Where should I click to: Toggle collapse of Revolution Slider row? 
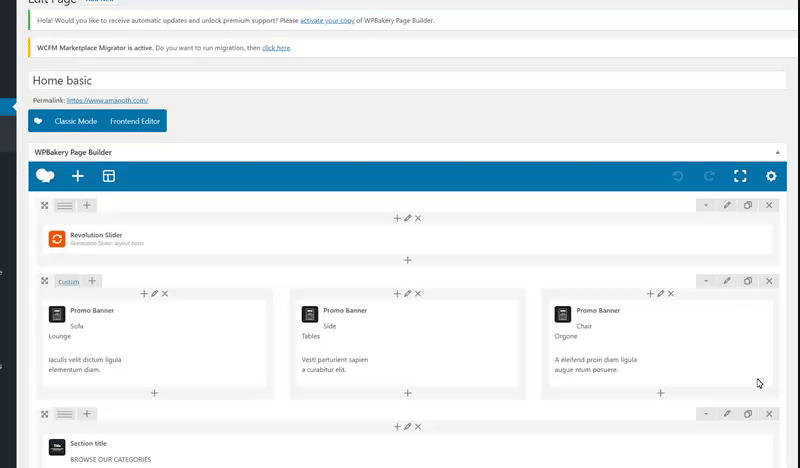click(706, 205)
